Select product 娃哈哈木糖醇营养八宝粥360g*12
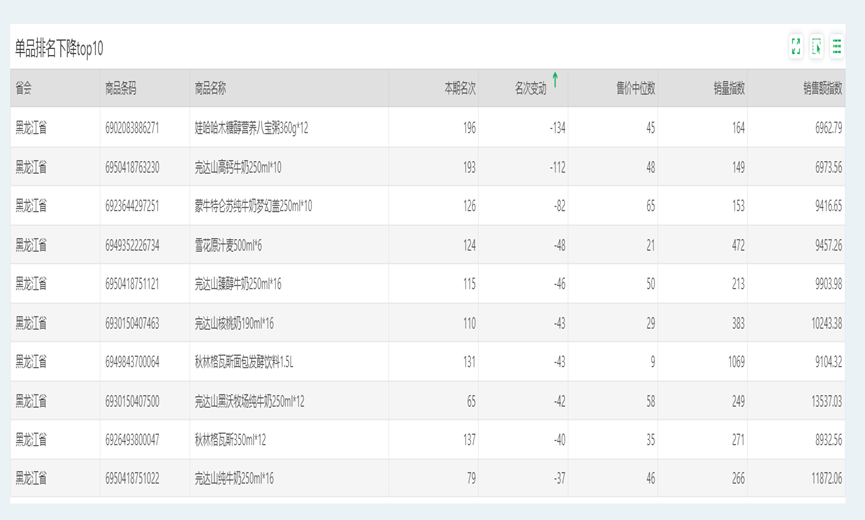 pyautogui.click(x=251, y=128)
